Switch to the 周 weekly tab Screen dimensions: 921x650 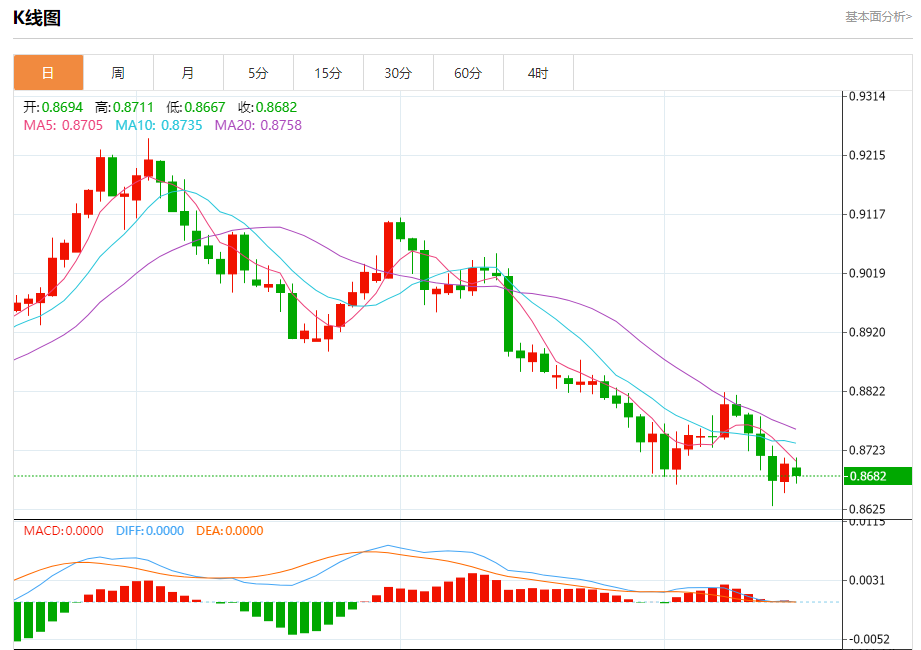tap(118, 73)
